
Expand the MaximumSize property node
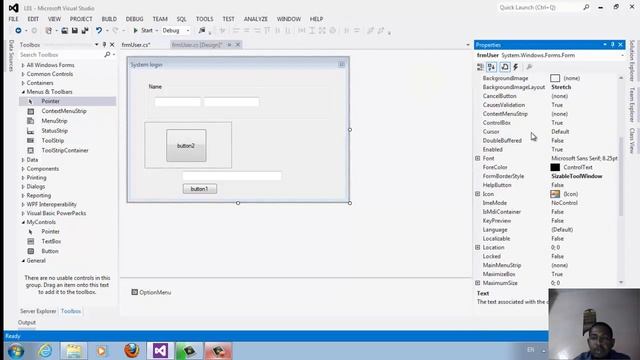(478, 283)
